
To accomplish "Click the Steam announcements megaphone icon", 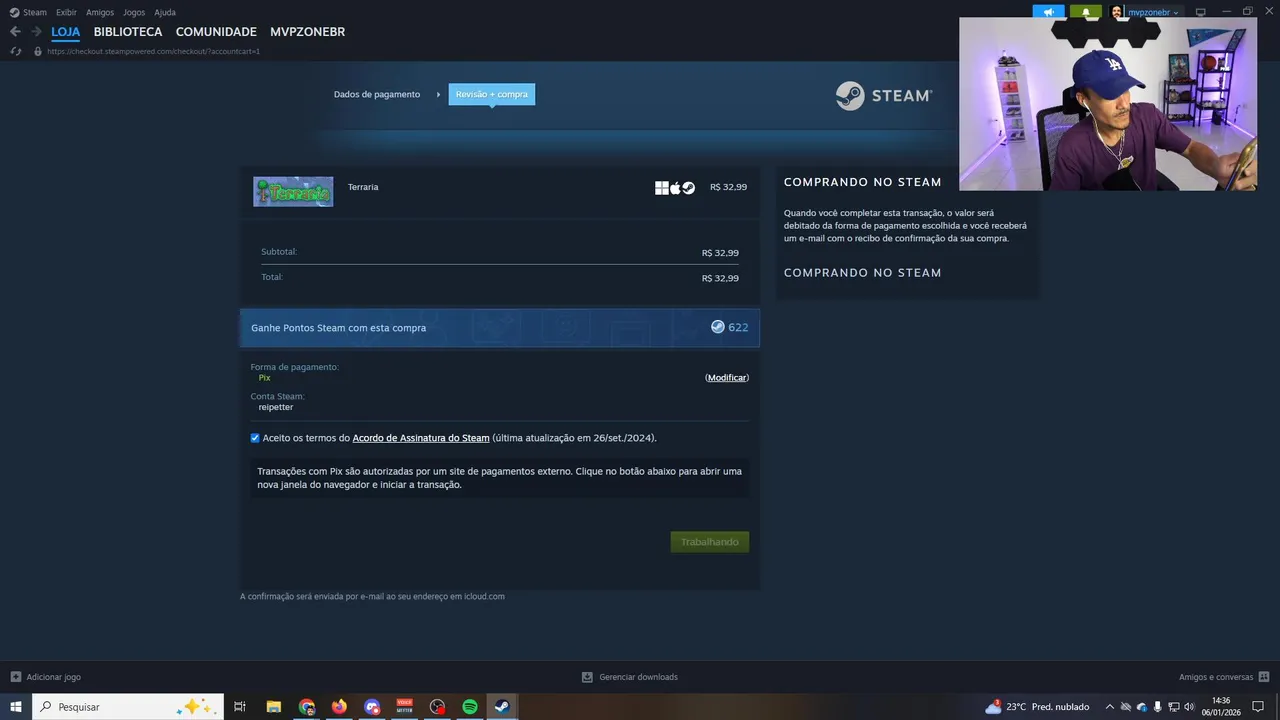I will [x=1048, y=12].
